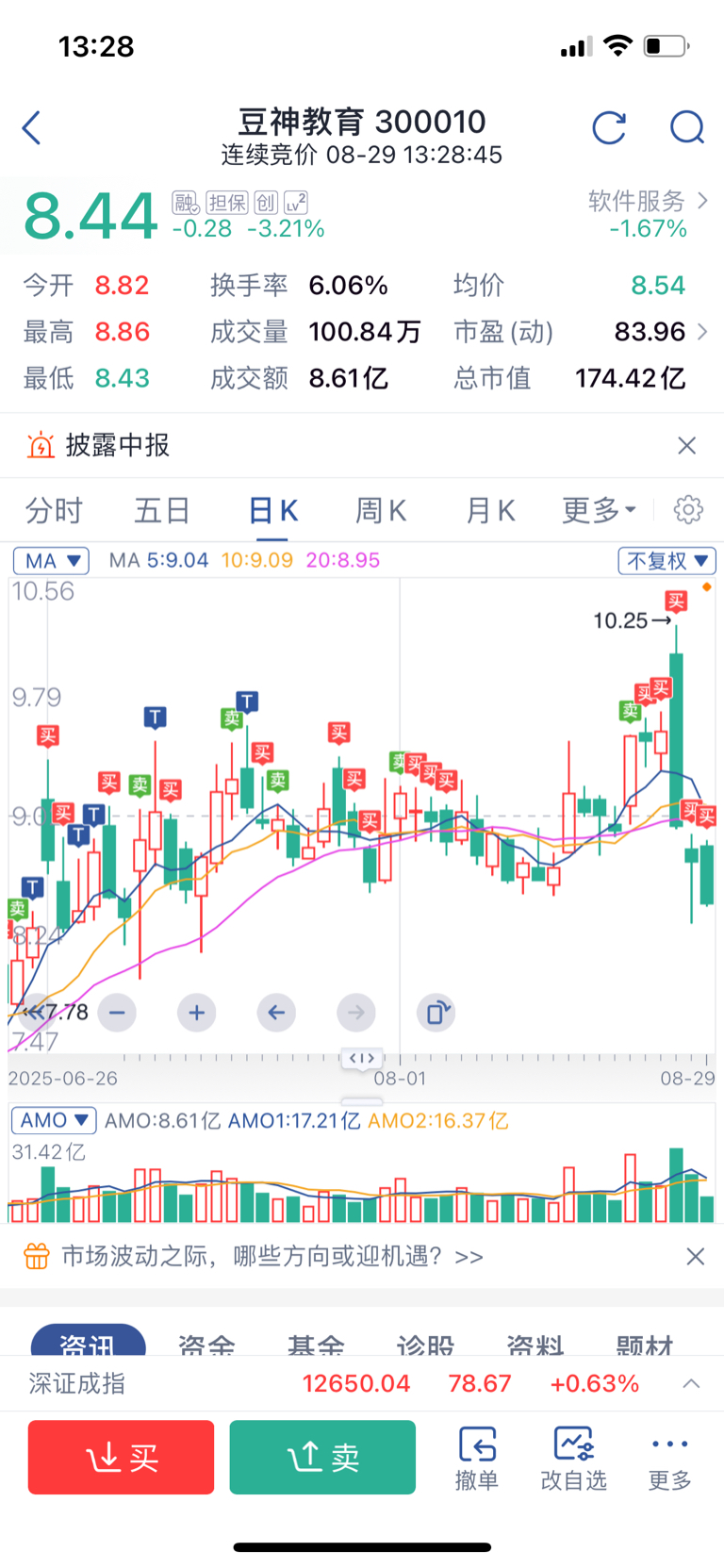
Task: Zoom out chart with minus icon
Action: click(x=117, y=1013)
